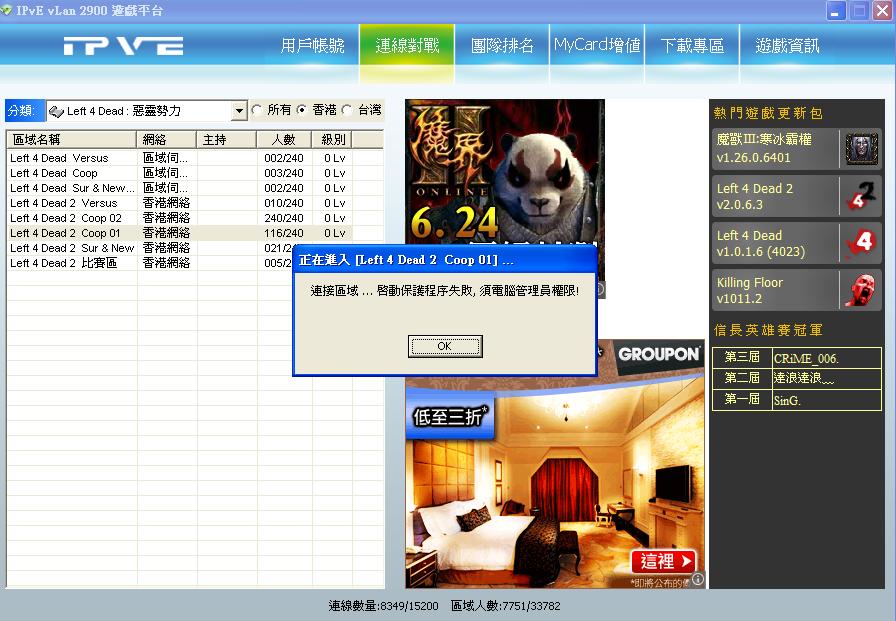The image size is (896, 621).
Task: Click the Killing Floor update icon
Action: click(861, 290)
